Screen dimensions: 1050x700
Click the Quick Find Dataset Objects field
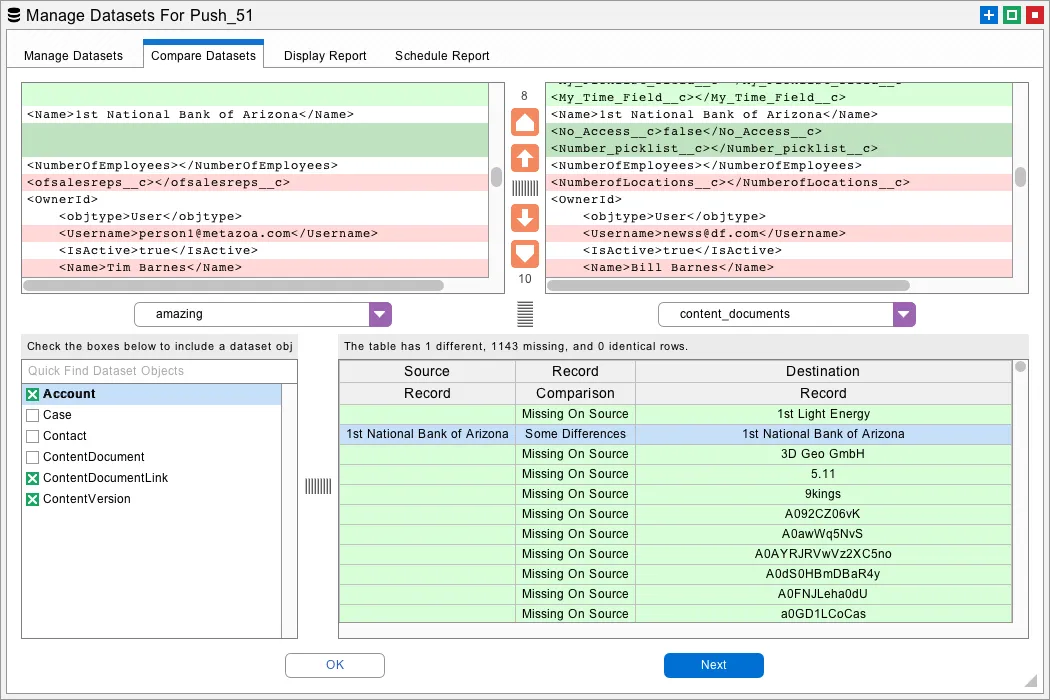(x=160, y=371)
